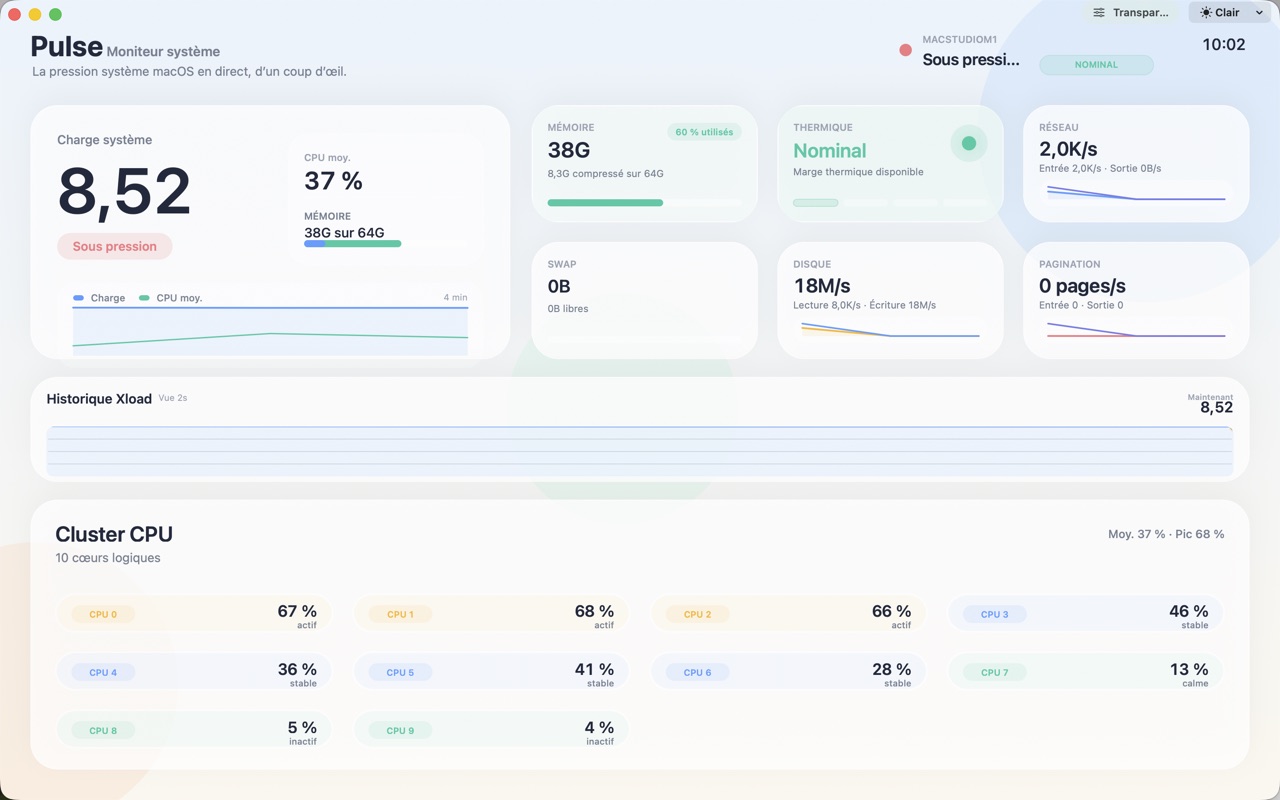1280x800 pixels.
Task: Click the CPU 3 label pill
Action: (x=994, y=614)
